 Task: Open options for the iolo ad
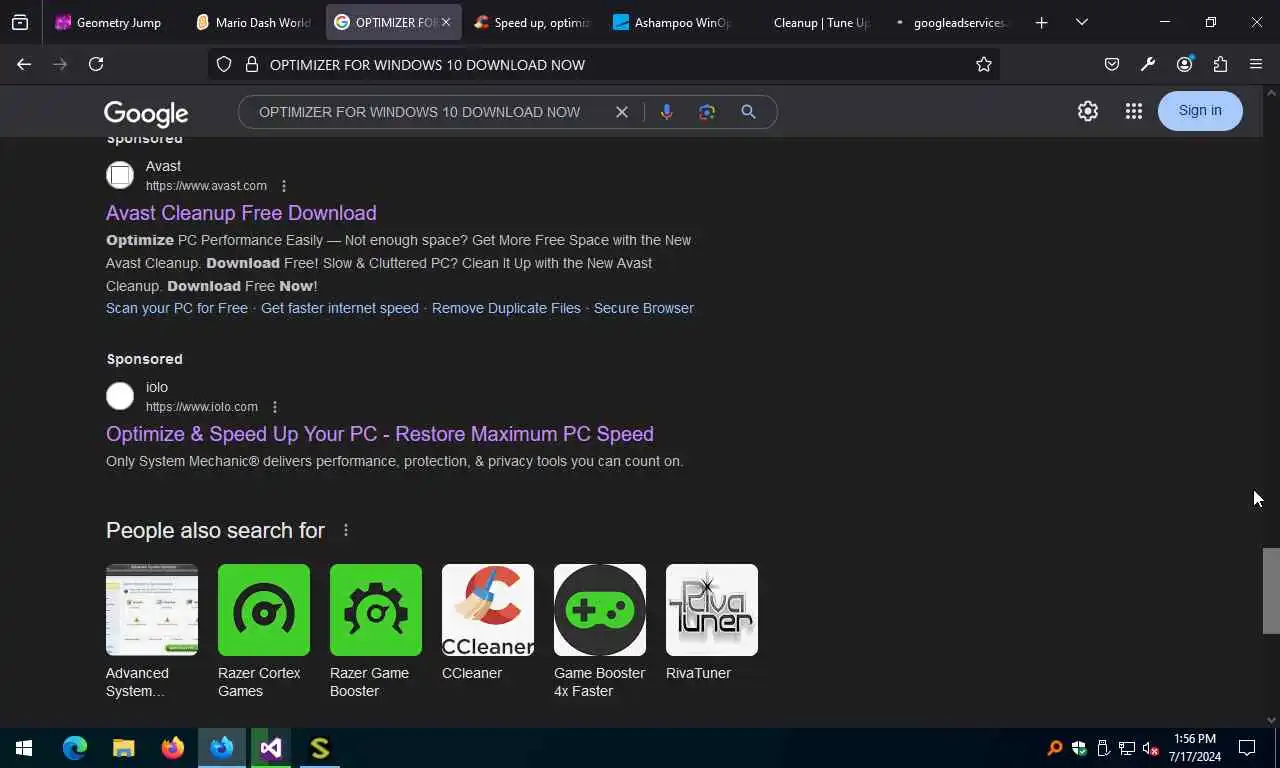275,407
